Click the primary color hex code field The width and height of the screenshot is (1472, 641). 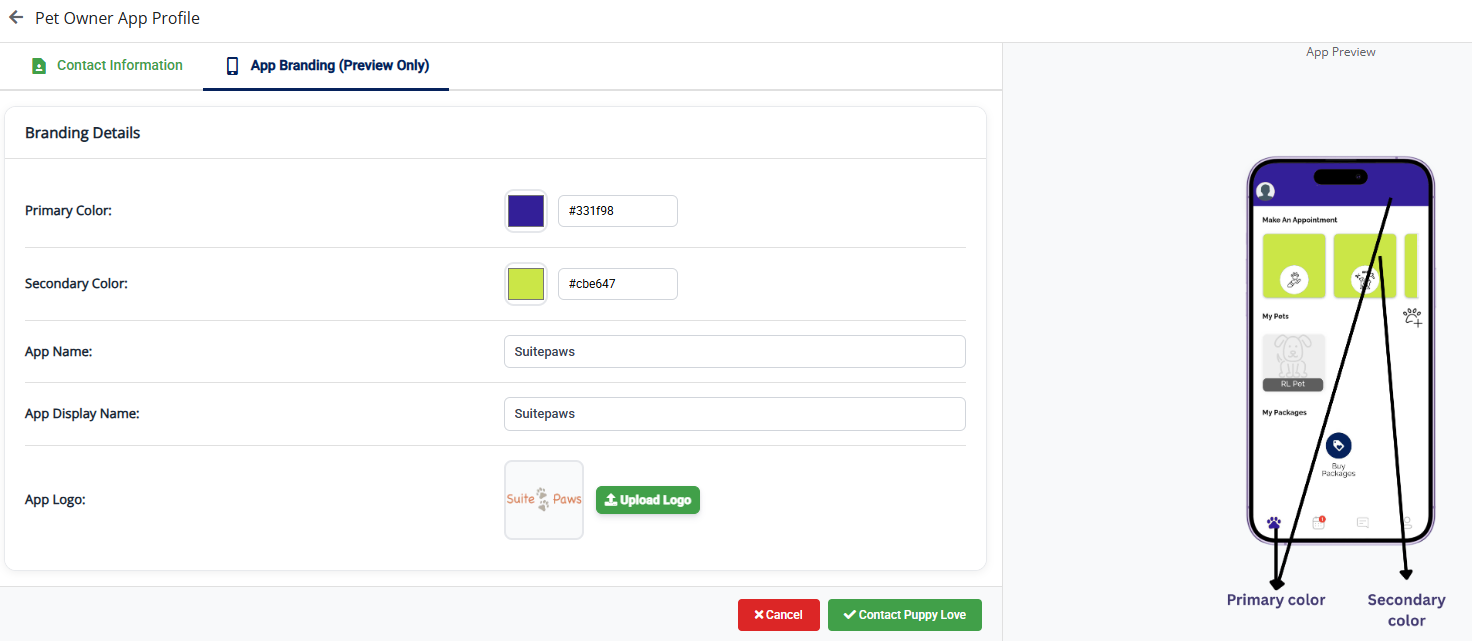tap(617, 211)
